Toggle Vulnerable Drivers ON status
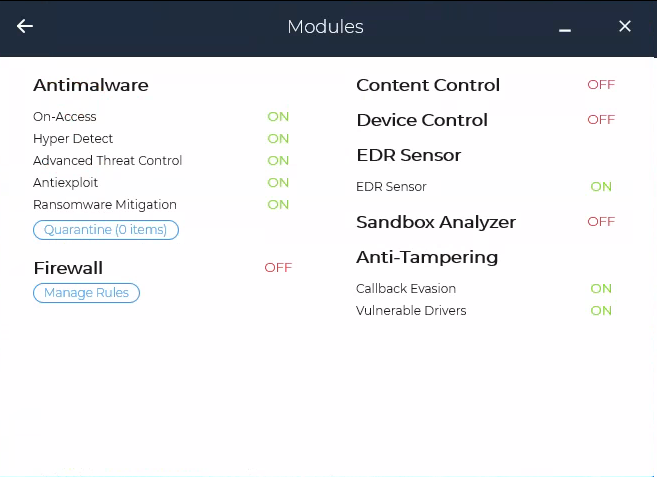657x477 pixels. (601, 311)
